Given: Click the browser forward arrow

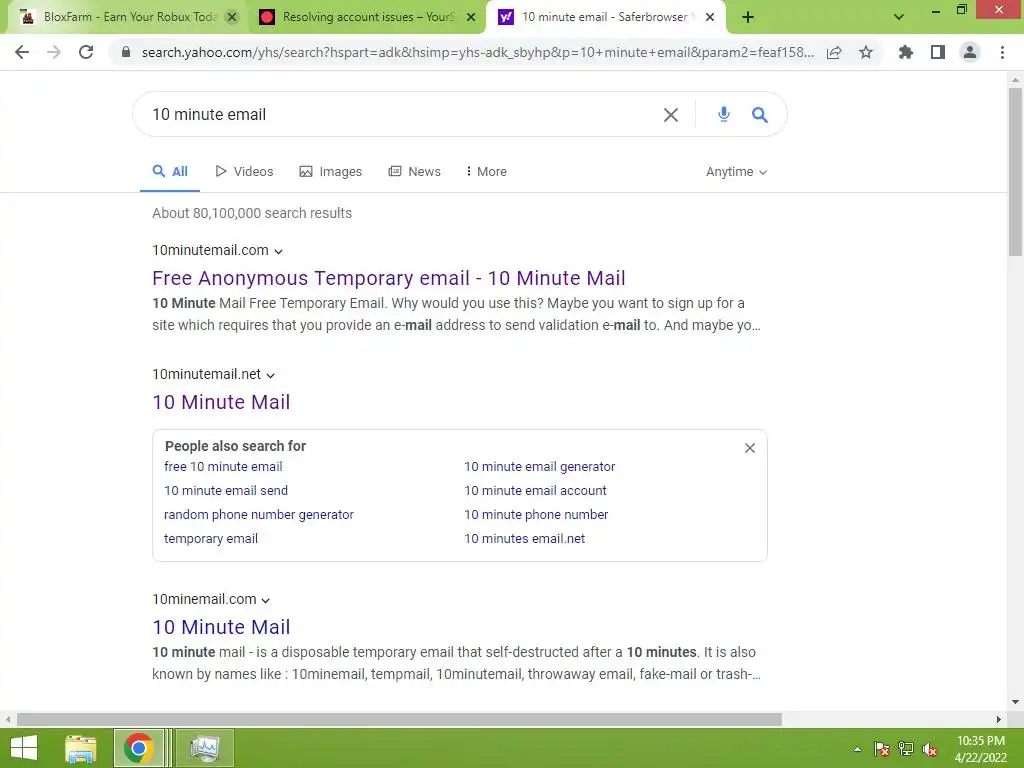Looking at the screenshot, I should tap(54, 52).
